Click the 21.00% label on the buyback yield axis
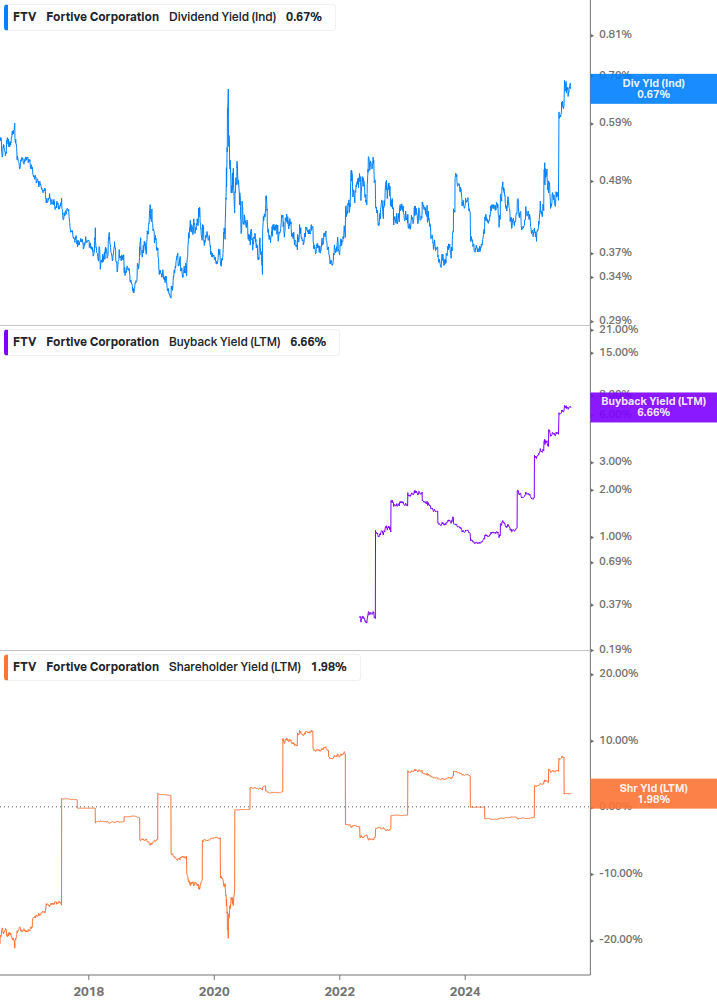Viewport: 717px width, 1005px height. [x=617, y=329]
